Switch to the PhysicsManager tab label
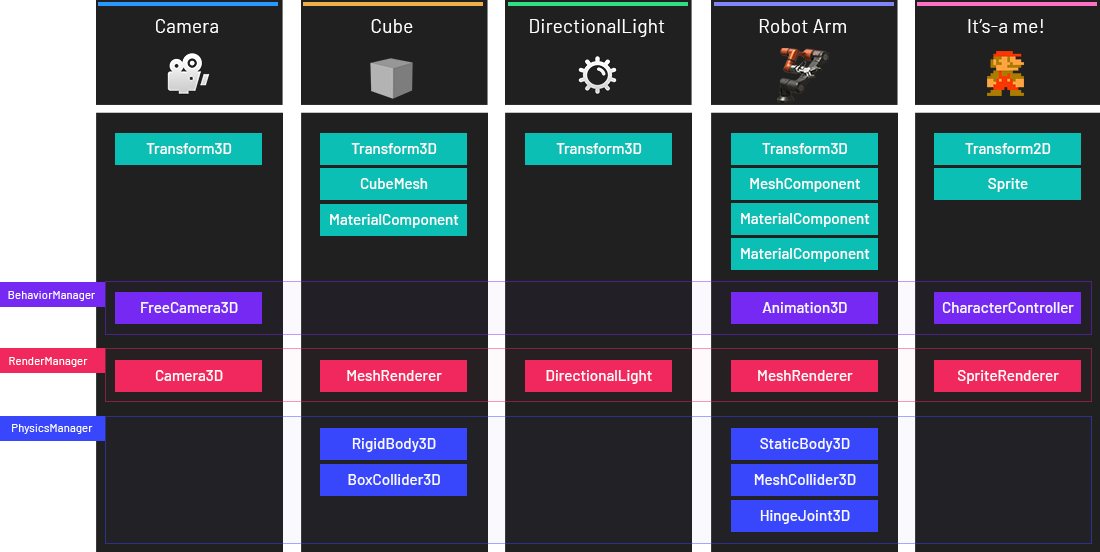1100x552 pixels. coord(52,428)
